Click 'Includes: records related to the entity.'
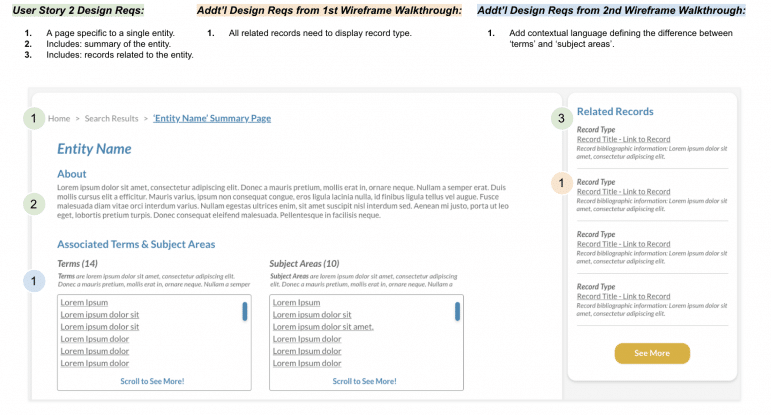Screen dimensions: 771x415 point(120,55)
